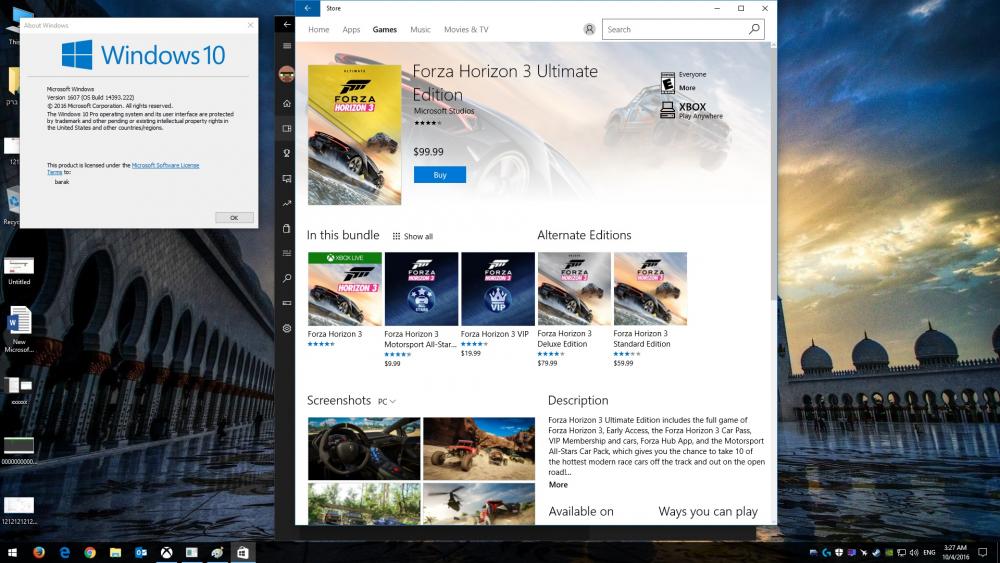Select the $99.99 price text

pyautogui.click(x=429, y=152)
